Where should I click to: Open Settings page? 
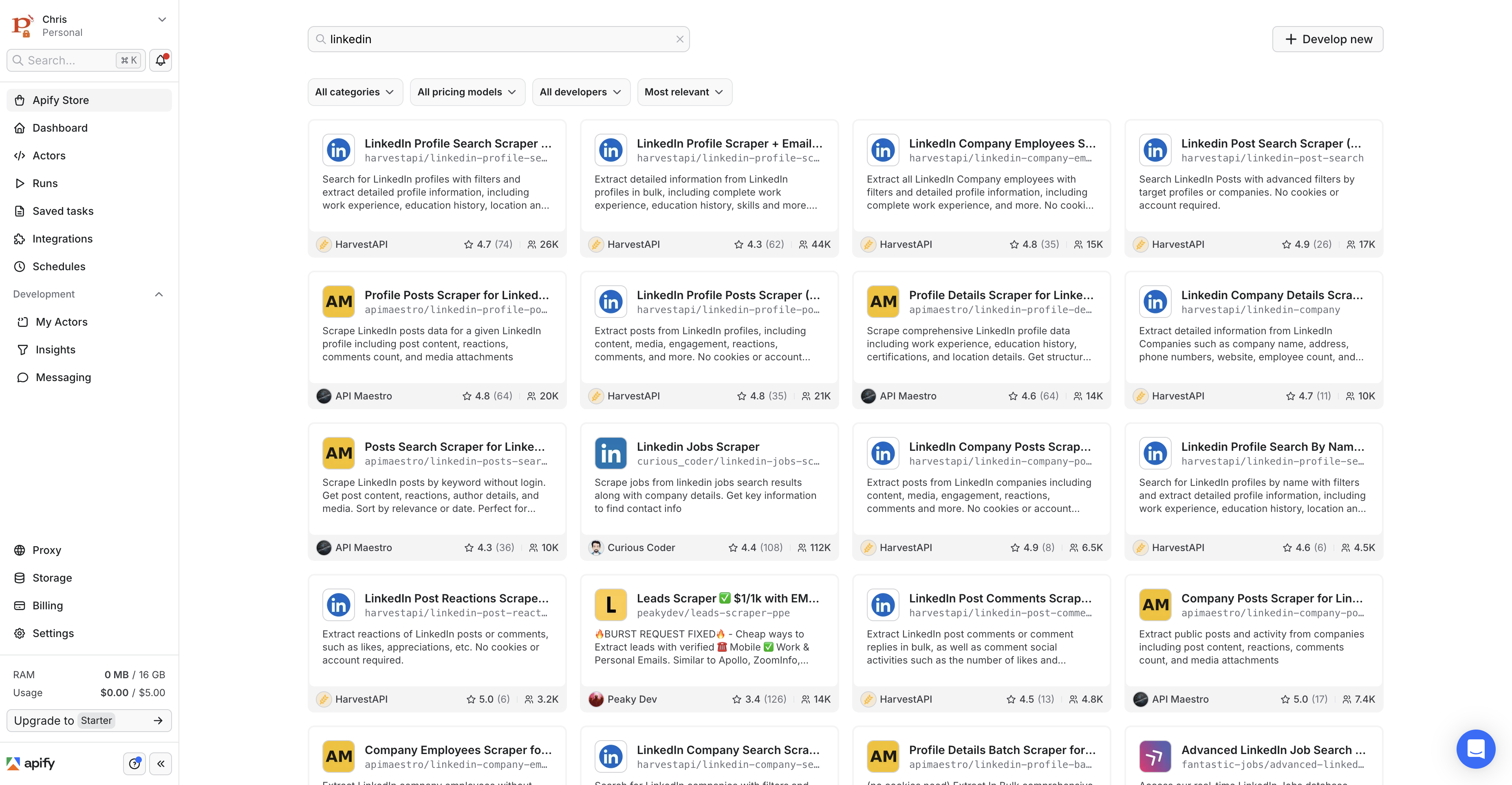pos(89,633)
